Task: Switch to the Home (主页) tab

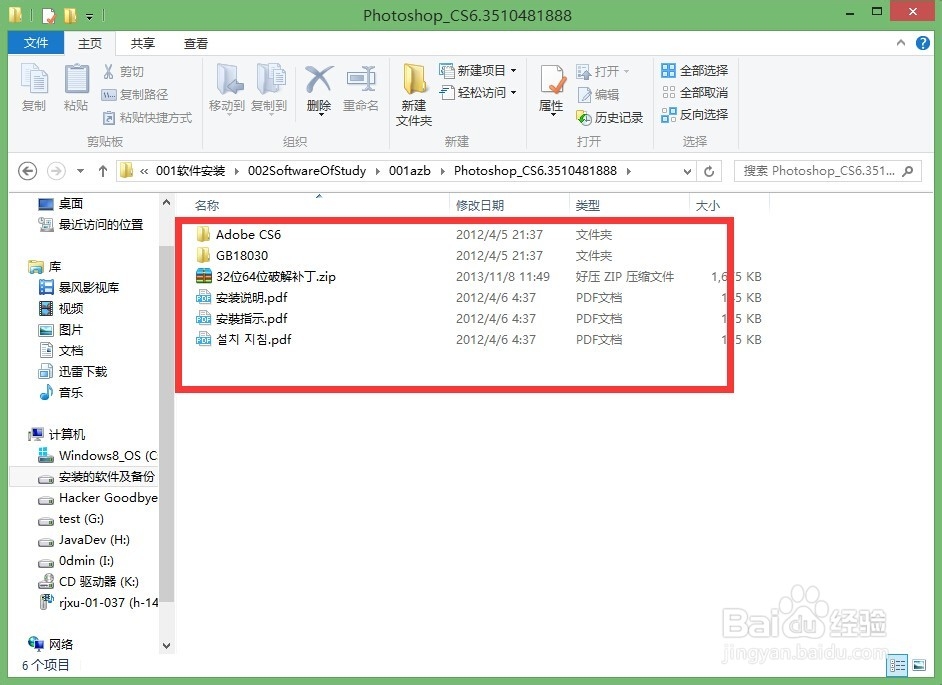Action: [x=90, y=43]
